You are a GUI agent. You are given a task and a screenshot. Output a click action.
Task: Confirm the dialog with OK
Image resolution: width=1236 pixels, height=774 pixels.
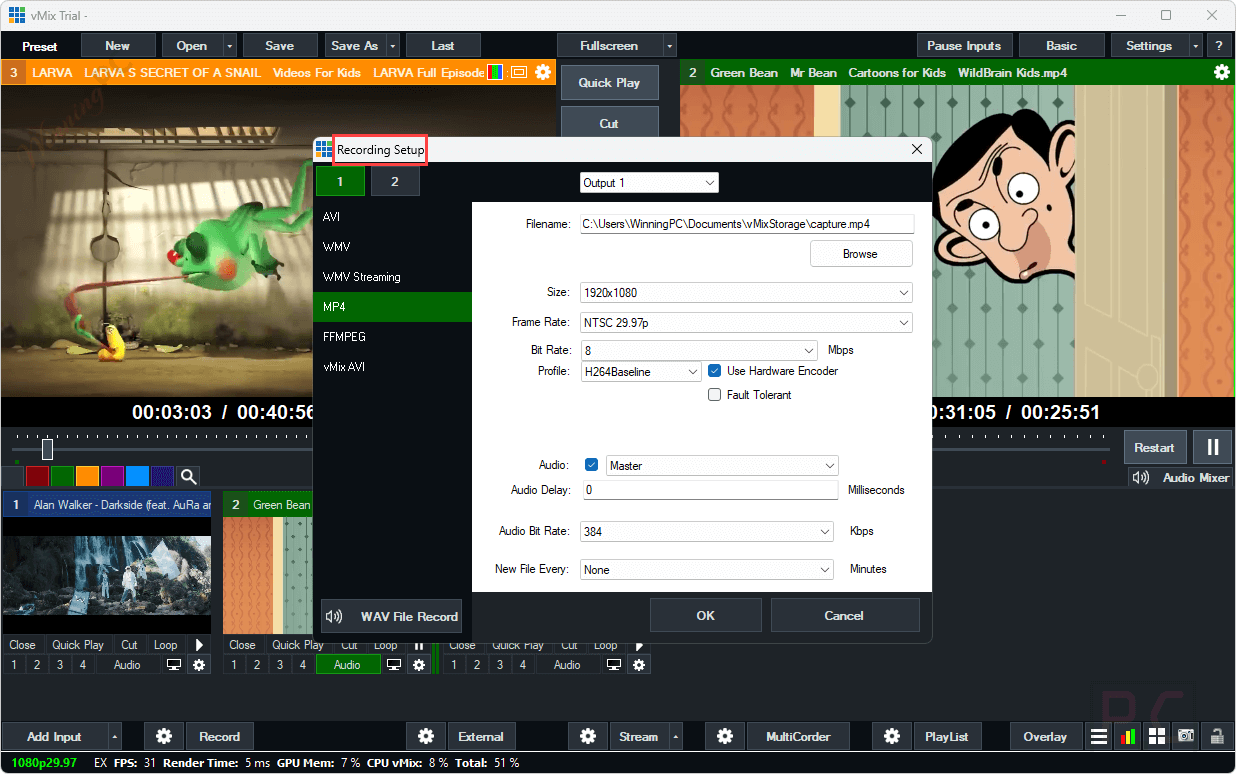(x=706, y=615)
